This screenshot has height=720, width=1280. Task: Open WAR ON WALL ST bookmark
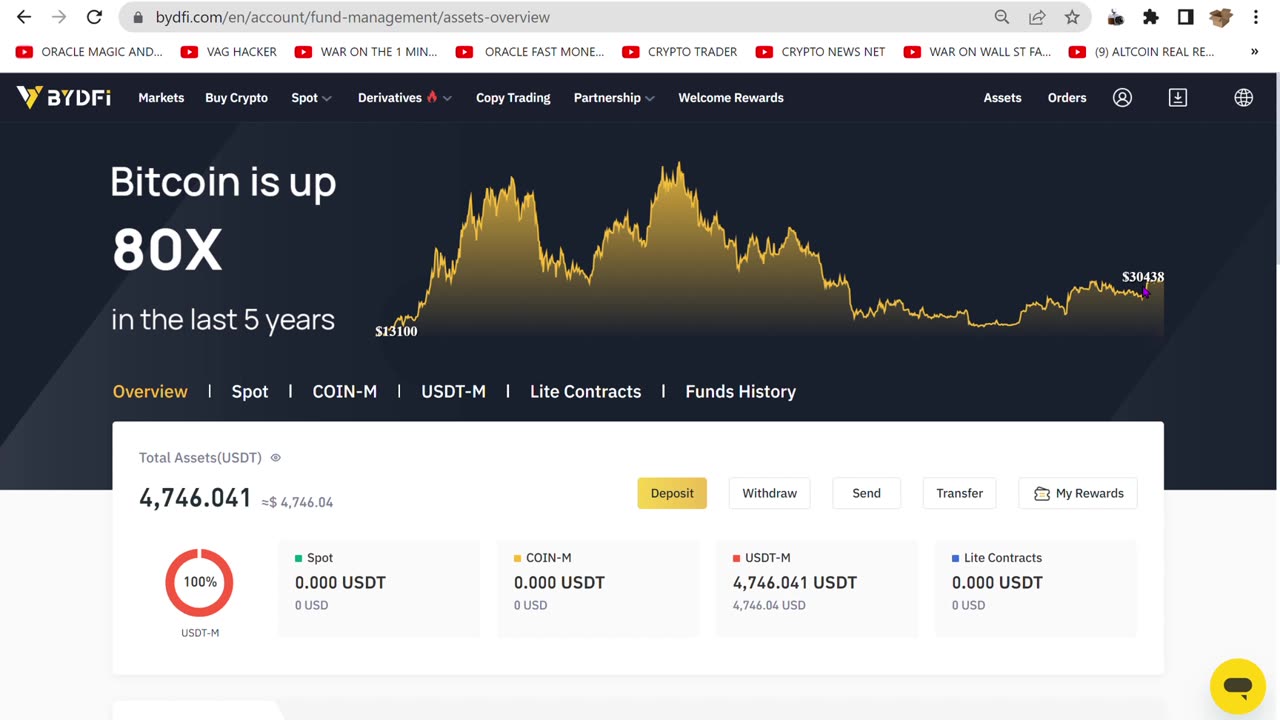coord(977,52)
